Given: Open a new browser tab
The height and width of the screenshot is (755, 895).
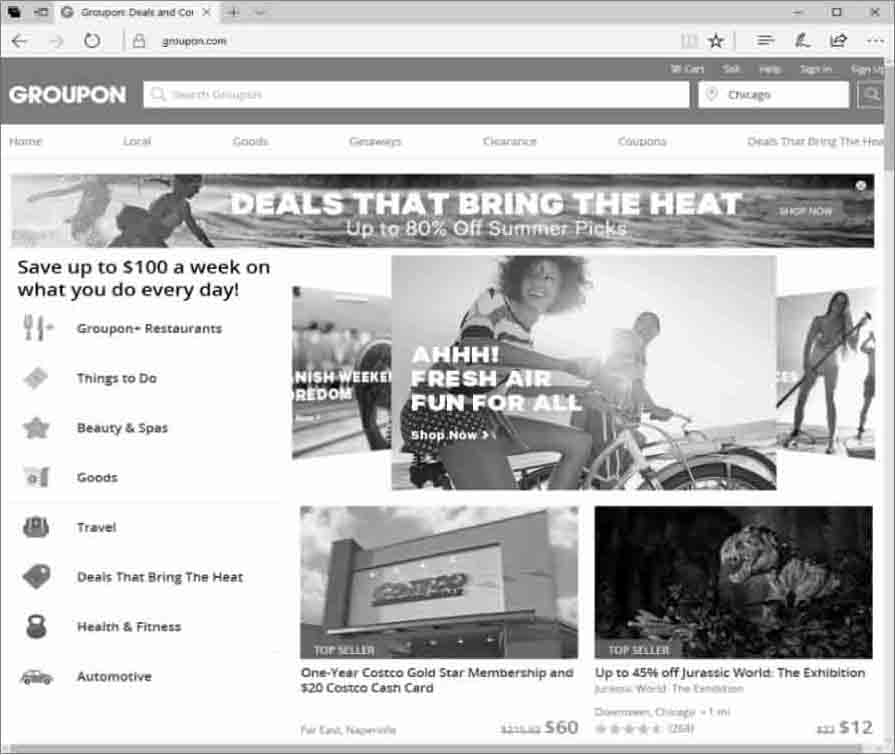Looking at the screenshot, I should [x=233, y=12].
